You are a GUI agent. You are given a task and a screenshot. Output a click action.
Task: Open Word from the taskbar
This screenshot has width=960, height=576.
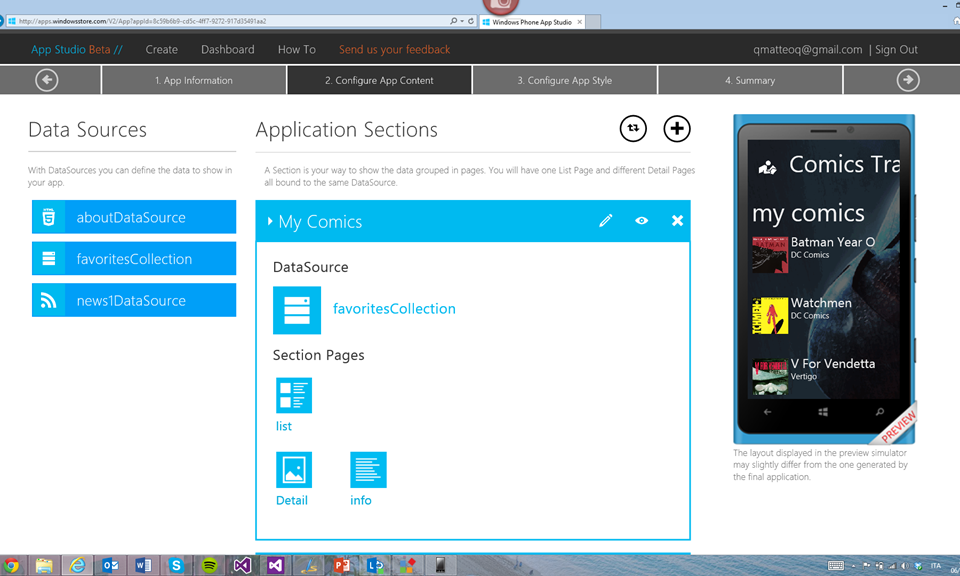click(x=143, y=565)
